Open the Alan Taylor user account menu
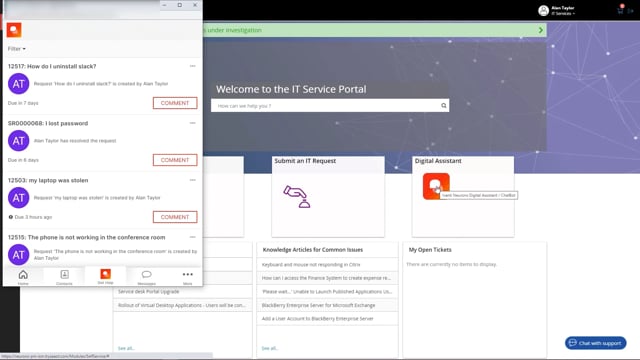The height and width of the screenshot is (360, 640). click(x=563, y=11)
